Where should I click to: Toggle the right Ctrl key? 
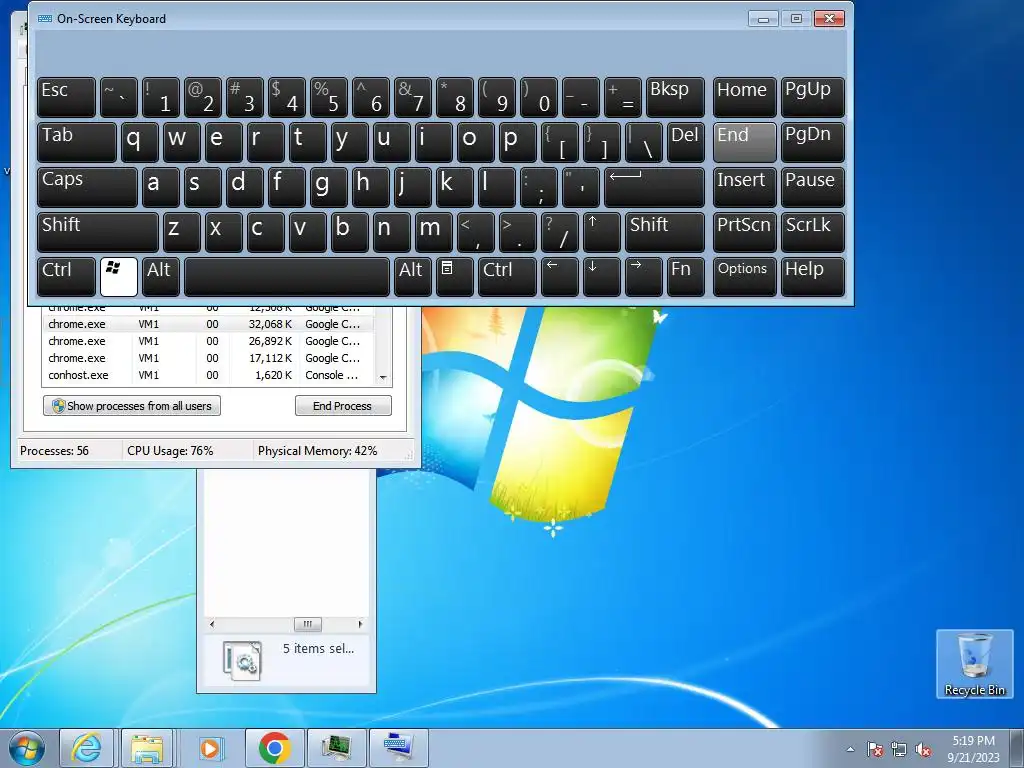pos(507,277)
